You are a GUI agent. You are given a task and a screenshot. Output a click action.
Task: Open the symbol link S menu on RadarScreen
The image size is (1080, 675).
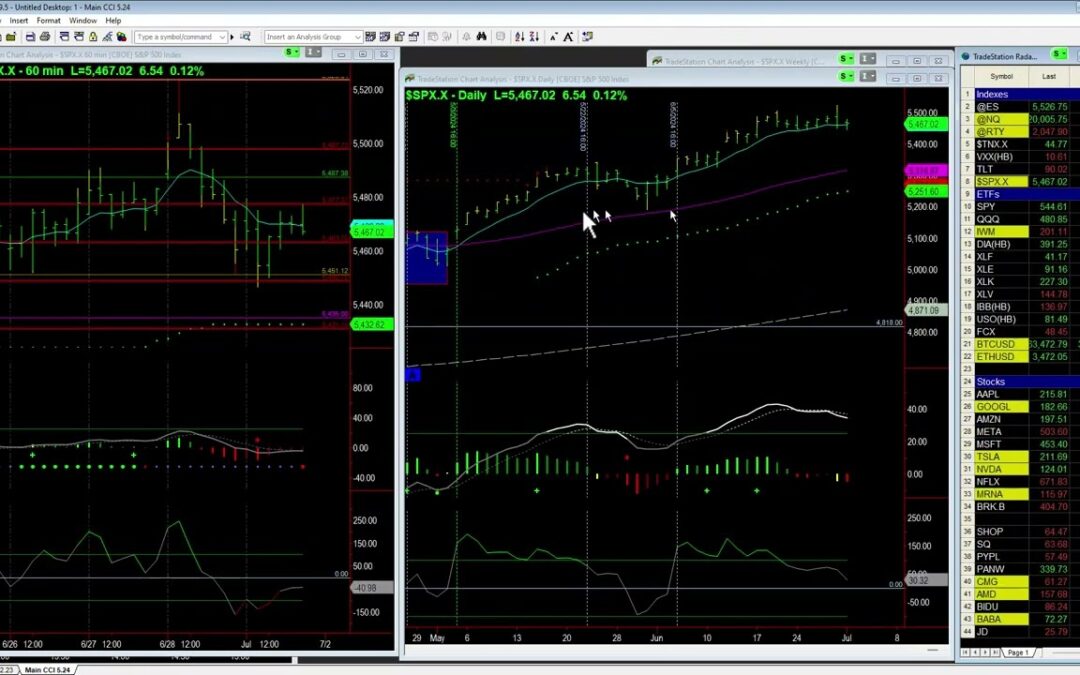coord(1059,54)
